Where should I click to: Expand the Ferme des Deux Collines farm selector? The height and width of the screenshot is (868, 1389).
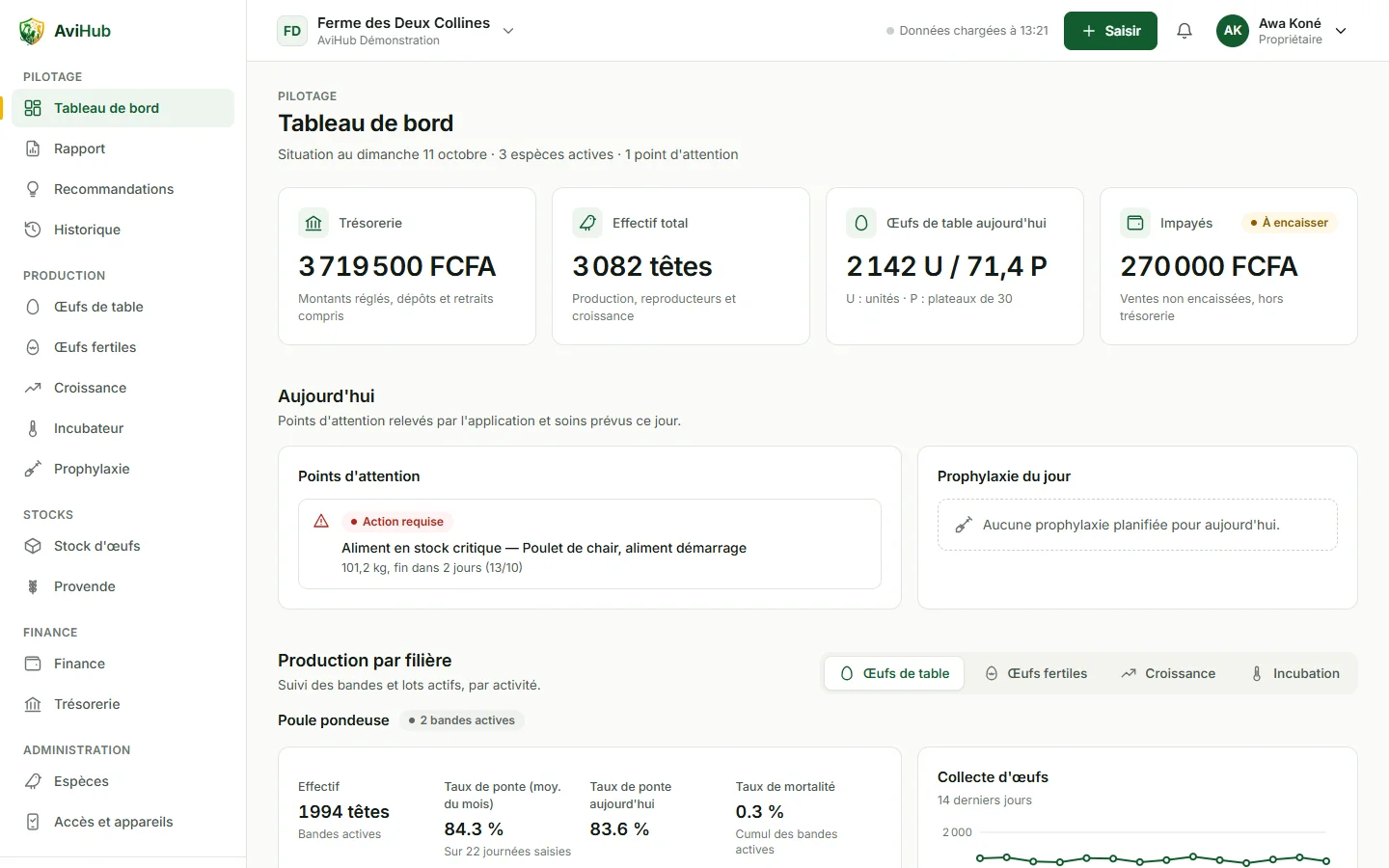coord(396,31)
